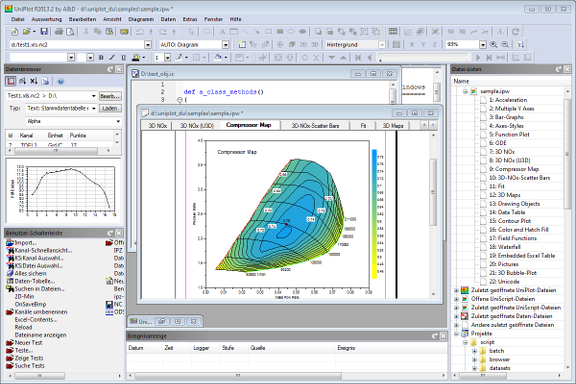
Task: Select the pointer arrow tool
Action: (x=191, y=32)
